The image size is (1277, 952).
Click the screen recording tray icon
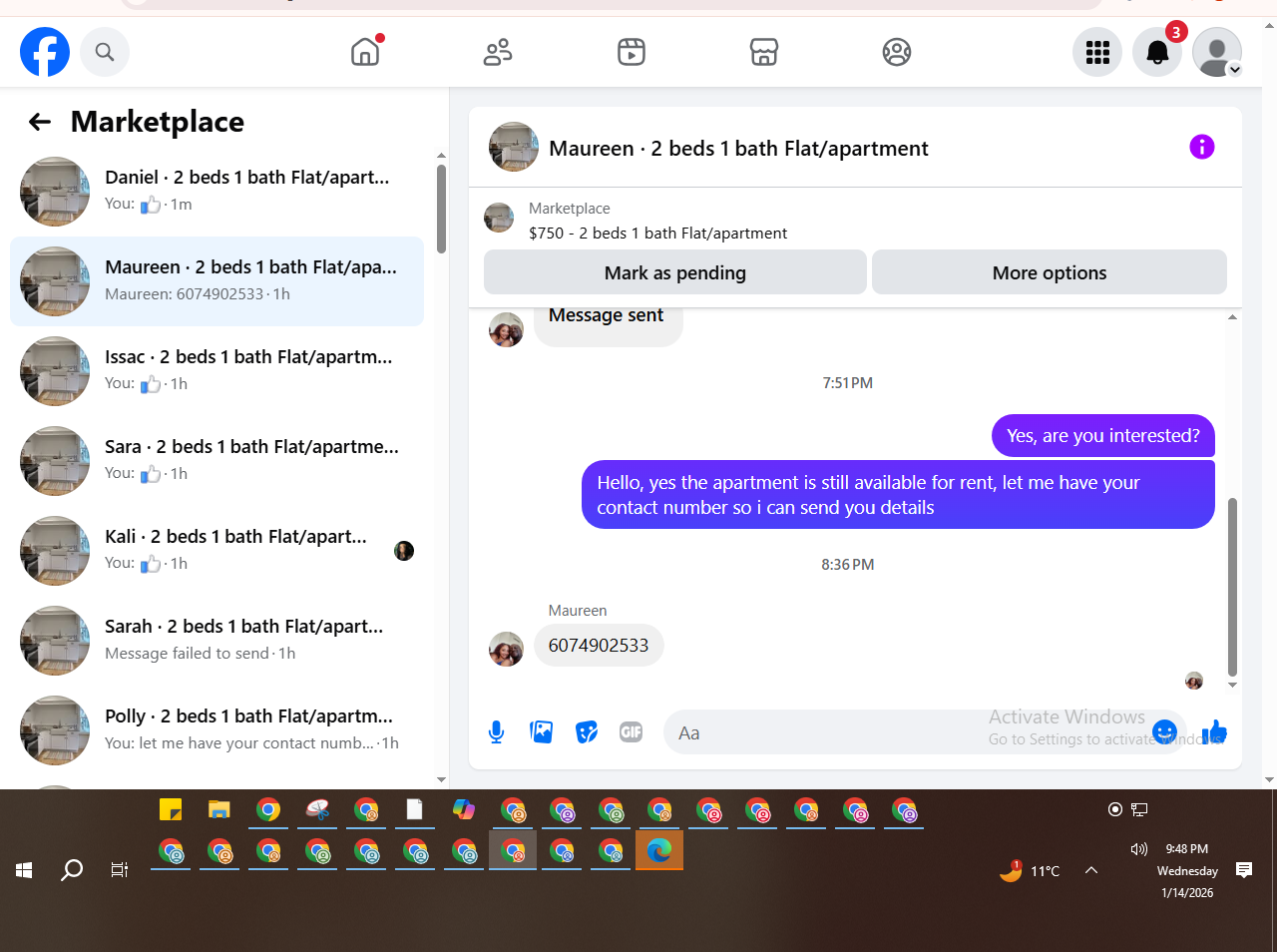1115,809
